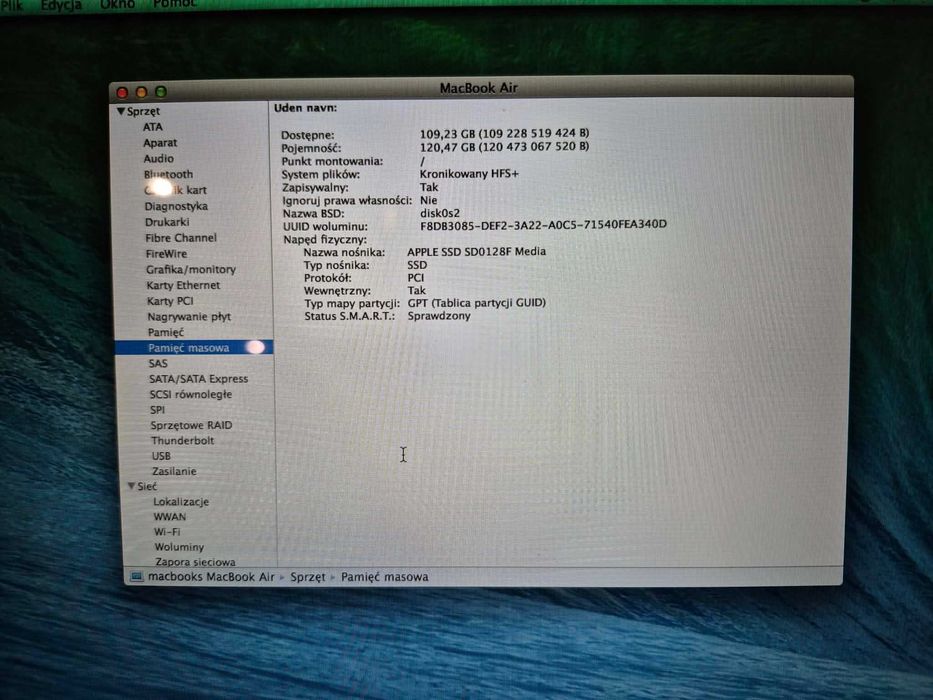
Task: Select FireWire in the sidebar
Action: click(x=167, y=254)
